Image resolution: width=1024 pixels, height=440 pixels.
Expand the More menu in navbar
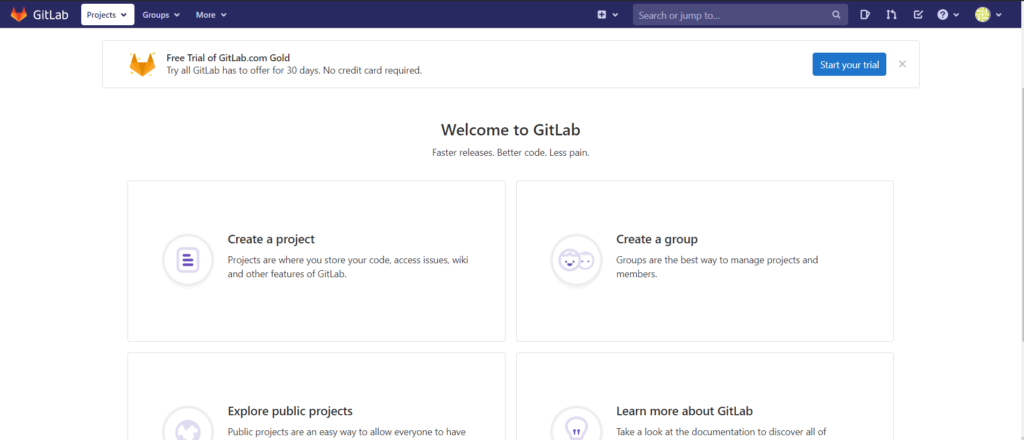click(x=211, y=14)
